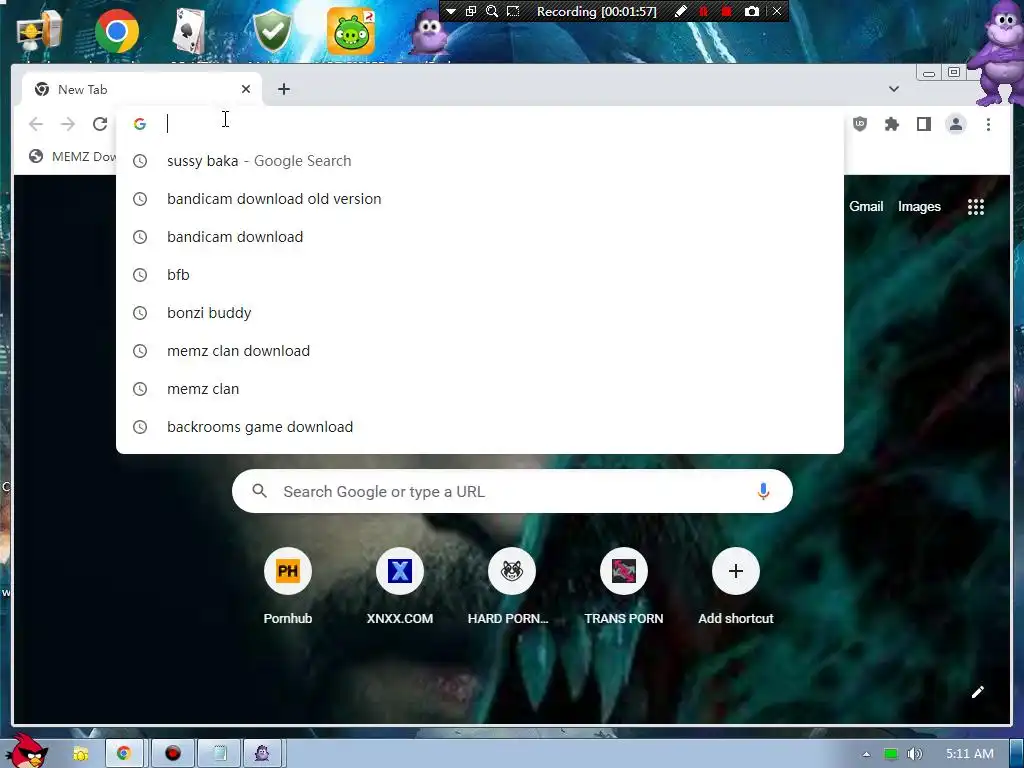Viewport: 1024px width, 768px height.
Task: Open the Bandicam recorder dropdown arrow
Action: point(451,11)
